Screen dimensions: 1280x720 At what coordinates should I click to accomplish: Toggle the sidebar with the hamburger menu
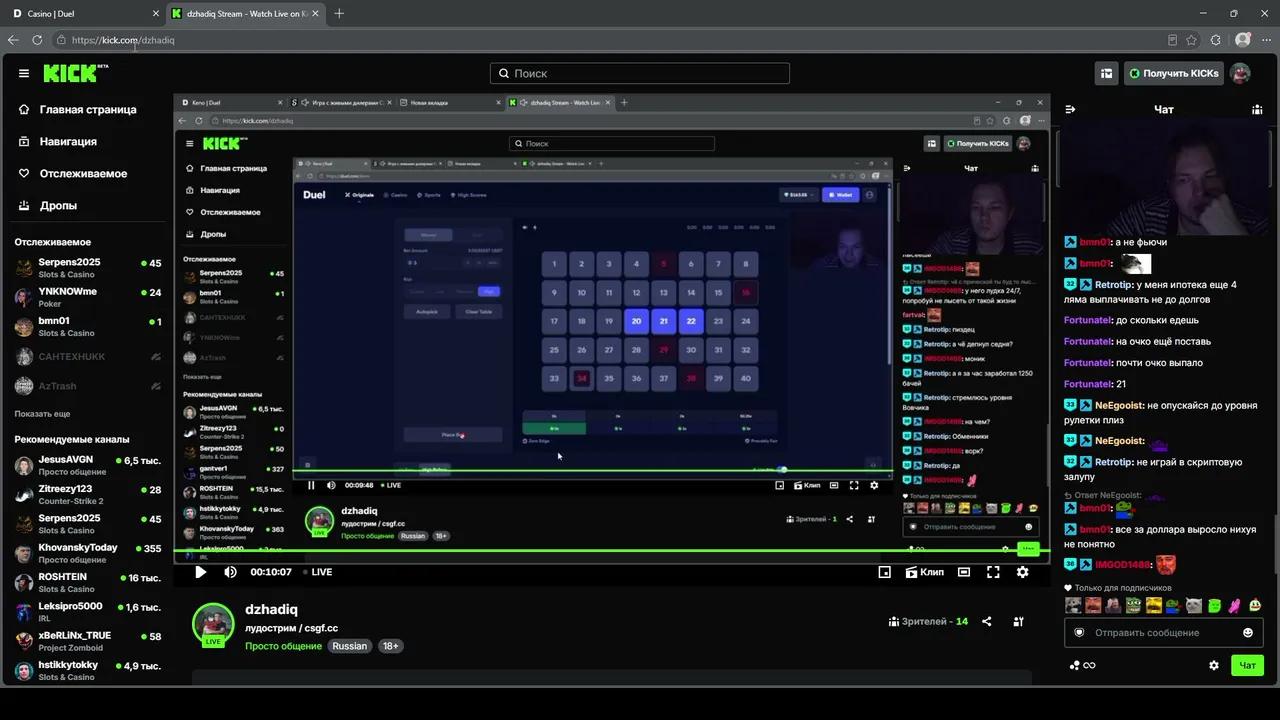coord(24,73)
